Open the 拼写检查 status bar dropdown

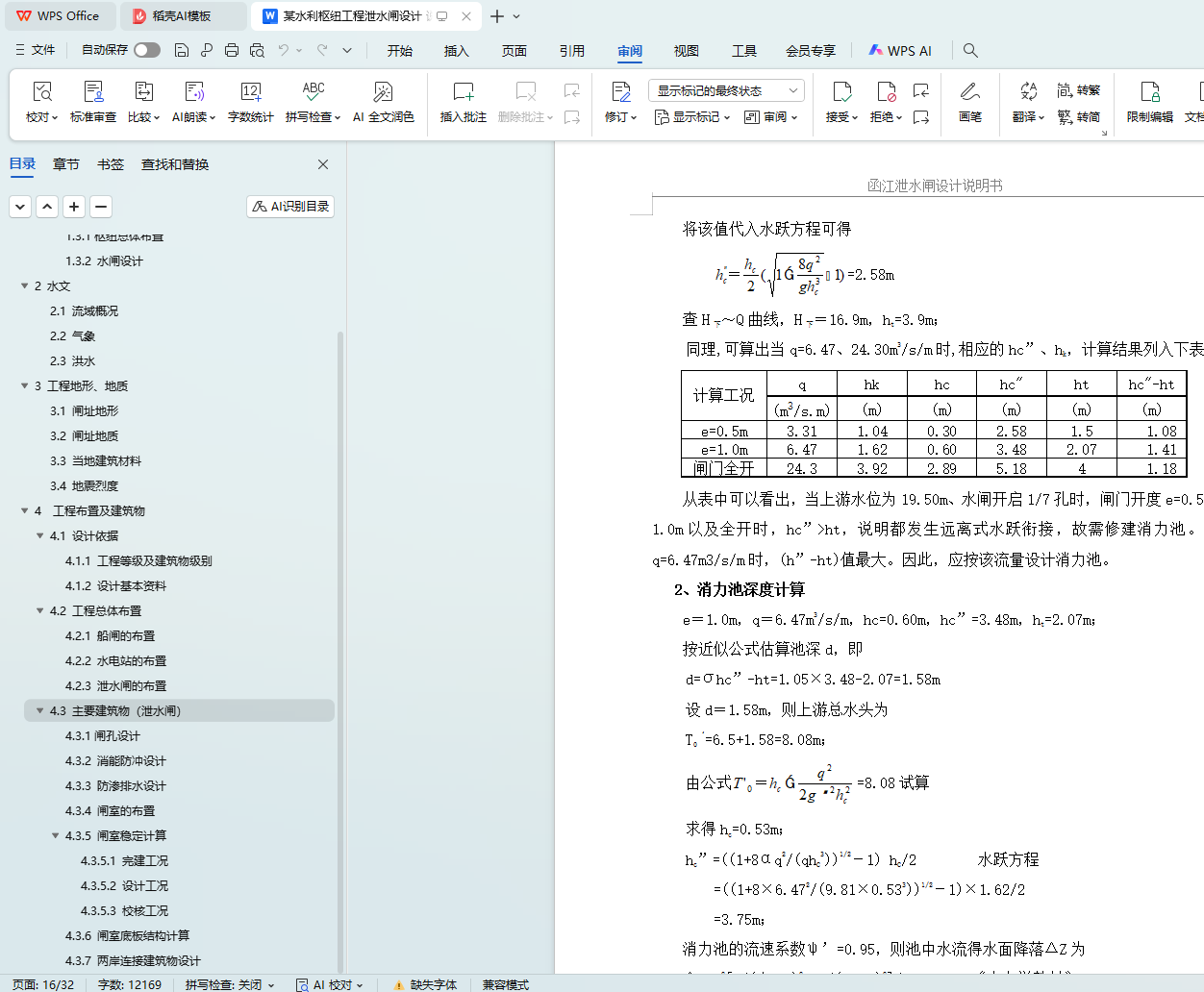coord(230,984)
